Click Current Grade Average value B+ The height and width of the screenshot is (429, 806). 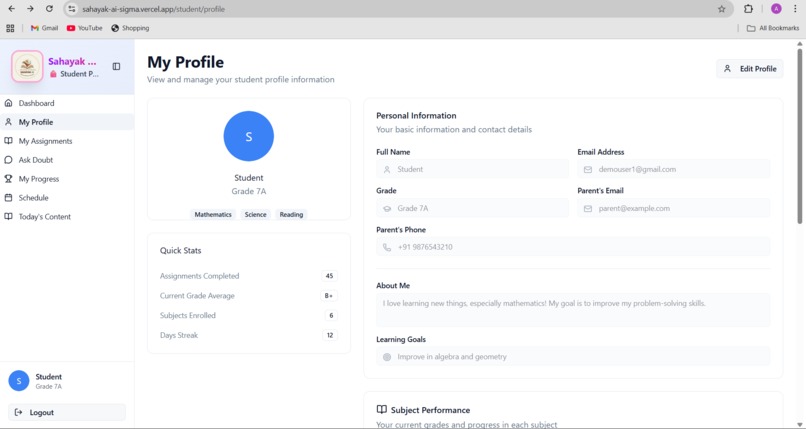click(x=329, y=296)
